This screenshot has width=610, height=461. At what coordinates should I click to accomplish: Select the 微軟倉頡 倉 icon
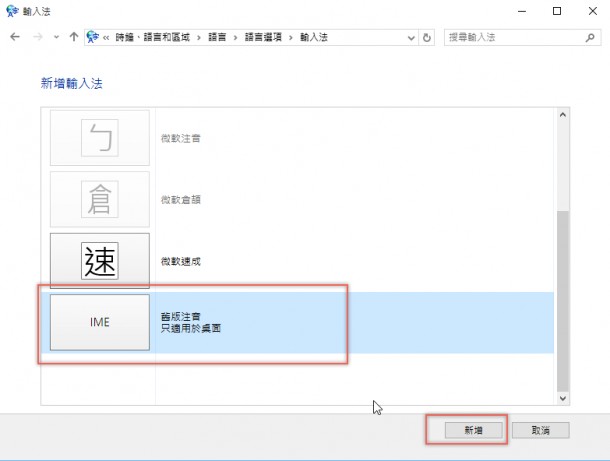tap(100, 199)
